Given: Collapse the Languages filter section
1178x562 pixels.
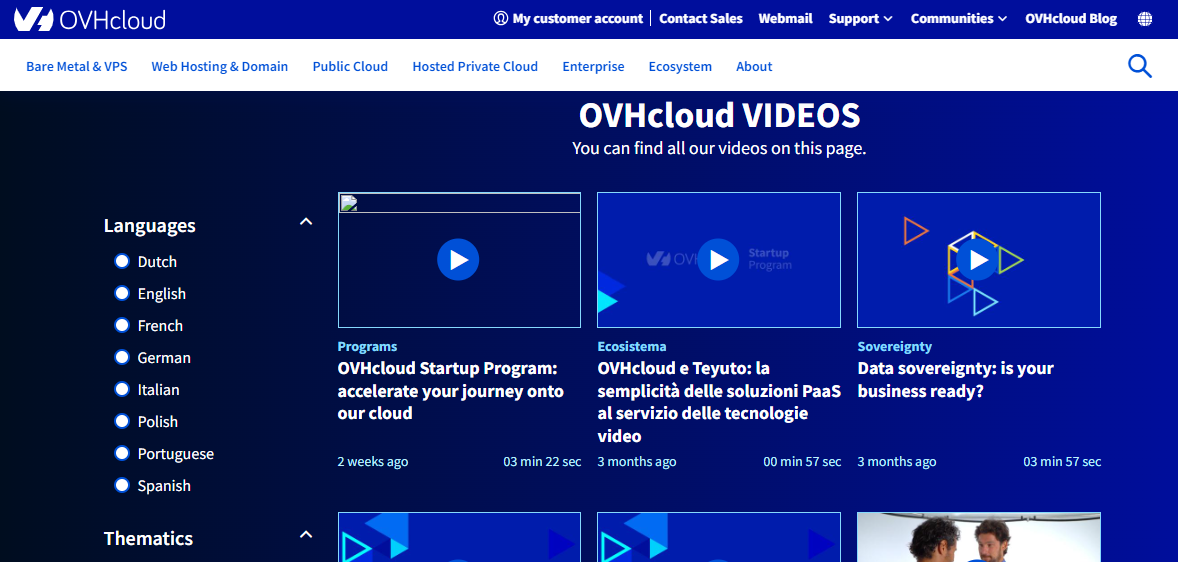Looking at the screenshot, I should [x=306, y=222].
